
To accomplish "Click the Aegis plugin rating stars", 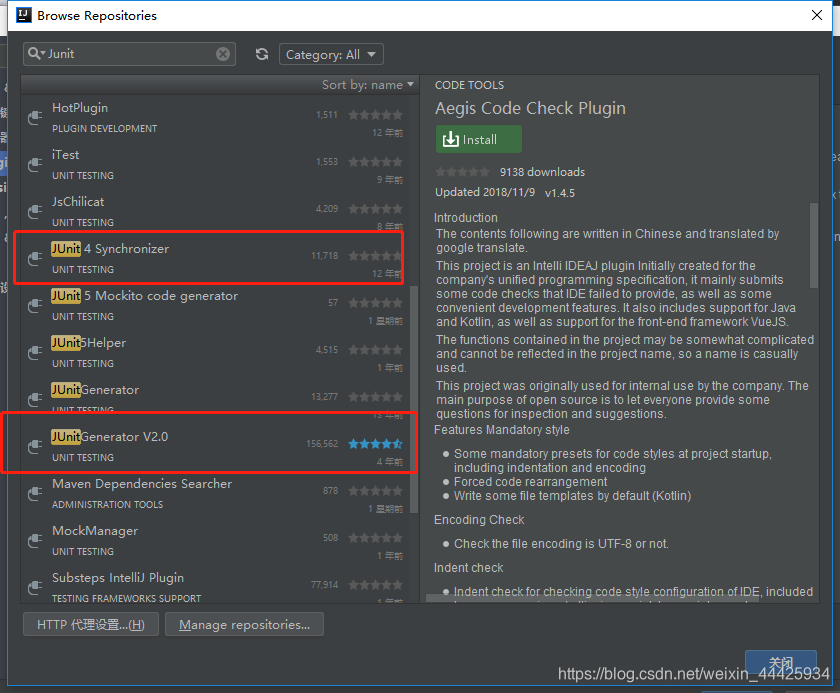I will (462, 172).
